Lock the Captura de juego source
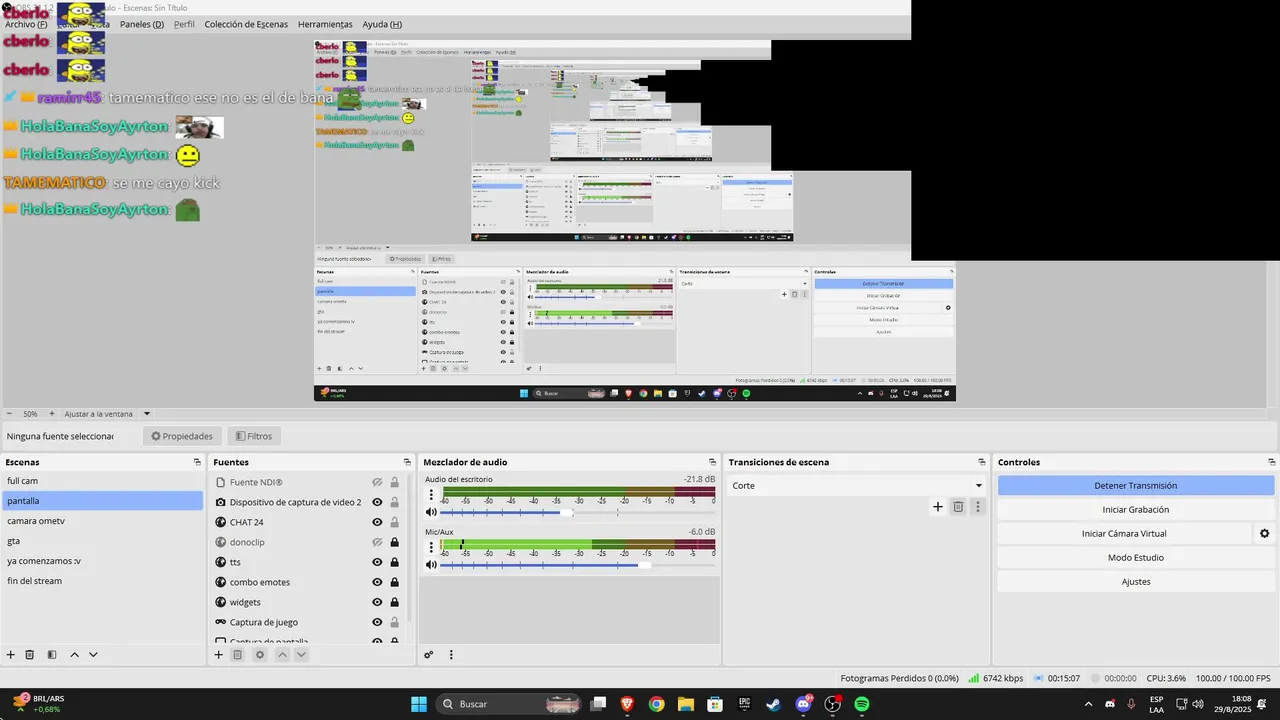Screen dimensions: 1280x720 [395, 622]
